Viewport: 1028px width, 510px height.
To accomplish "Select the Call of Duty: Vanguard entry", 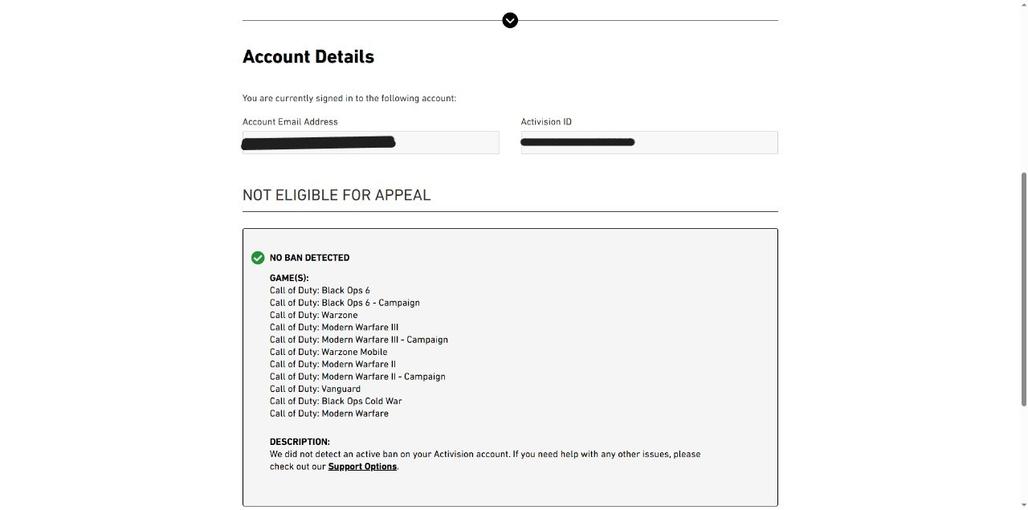I will pyautogui.click(x=315, y=389).
